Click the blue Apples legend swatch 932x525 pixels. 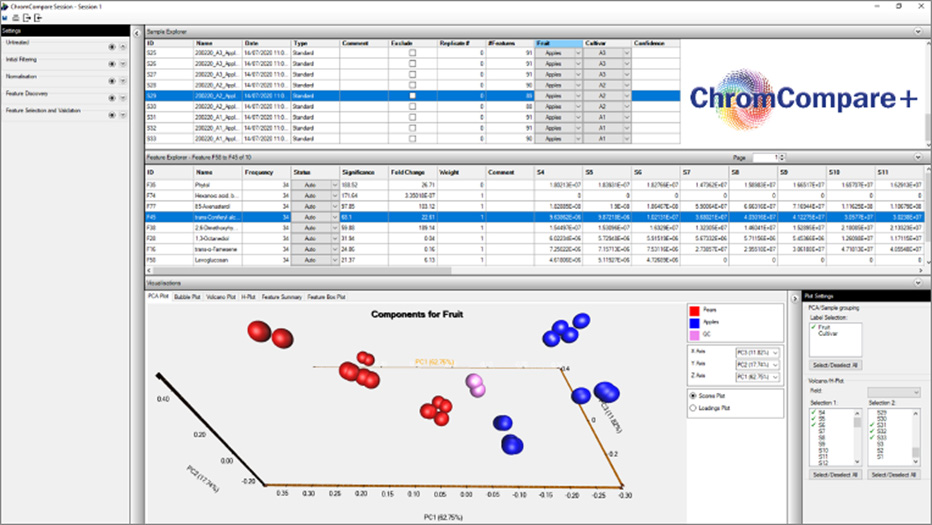pyautogui.click(x=694, y=323)
